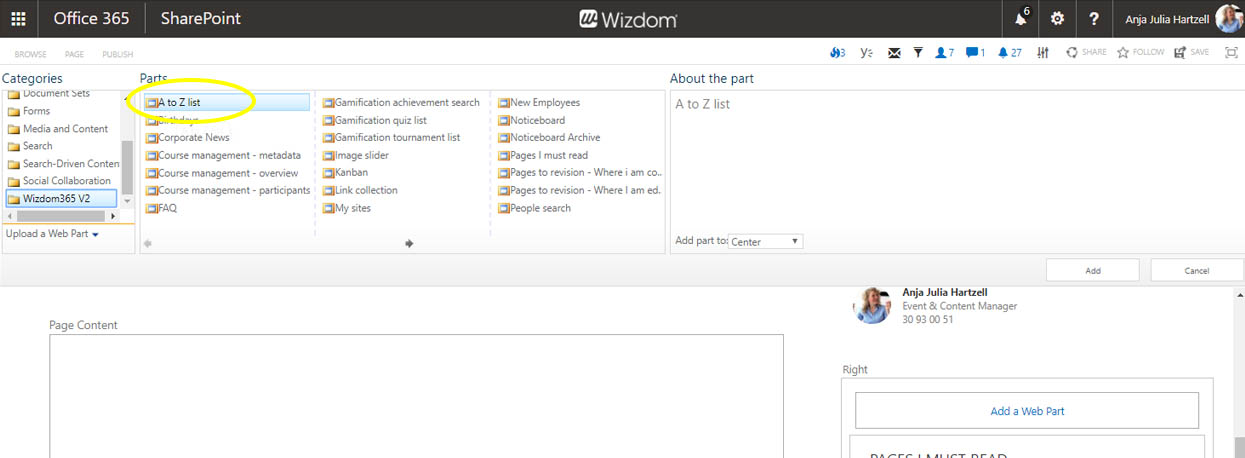1245x458 pixels.
Task: Click SharePoint in the header
Action: [x=201, y=19]
